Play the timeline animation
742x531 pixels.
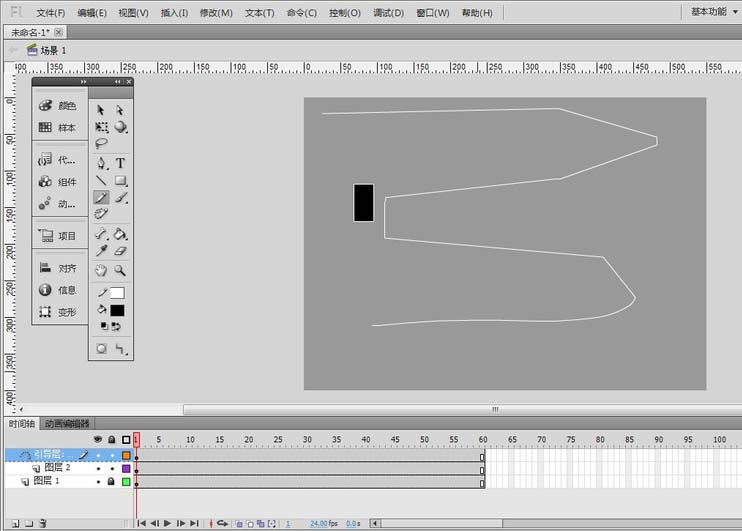click(x=167, y=523)
